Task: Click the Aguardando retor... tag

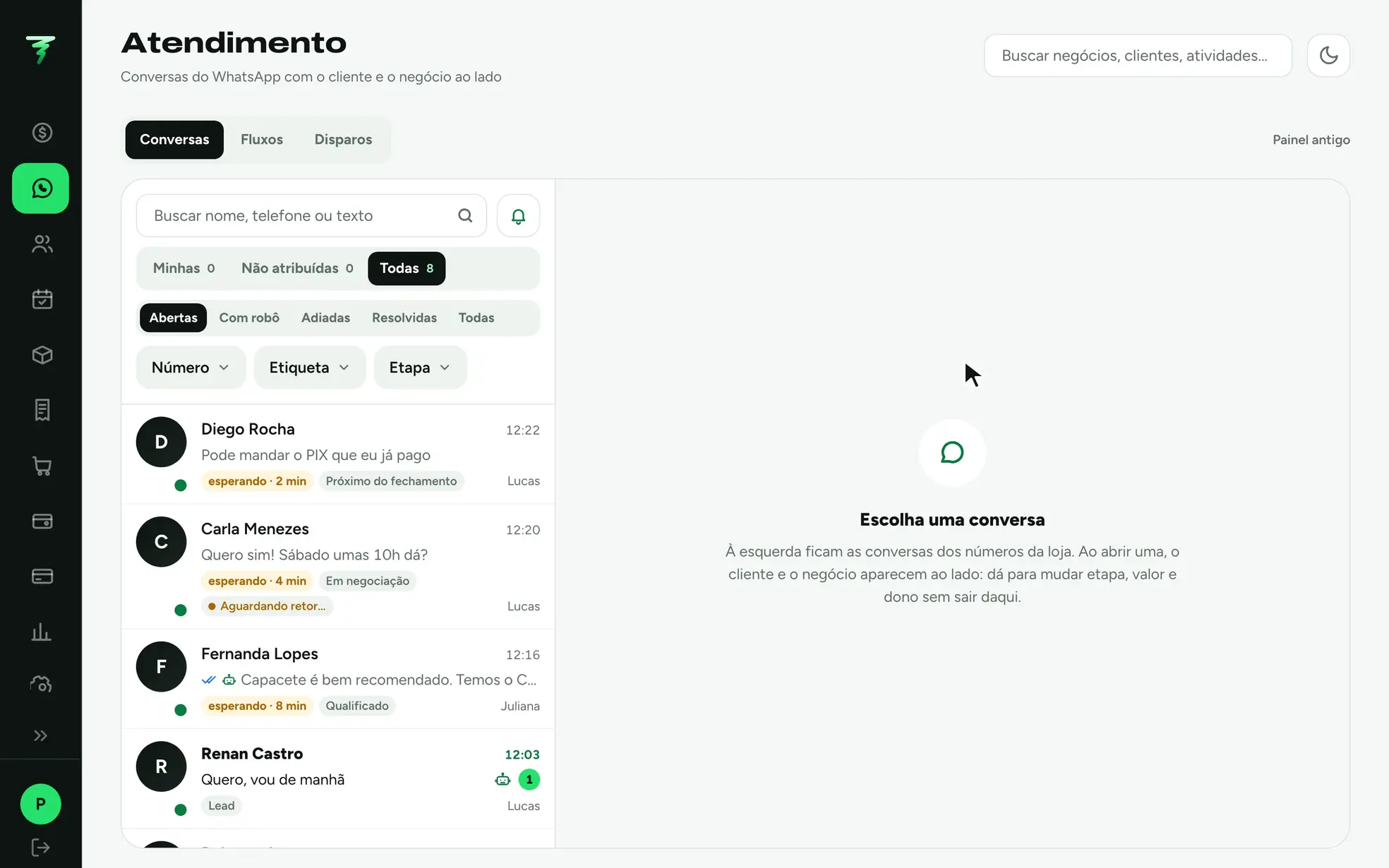Action: point(267,606)
